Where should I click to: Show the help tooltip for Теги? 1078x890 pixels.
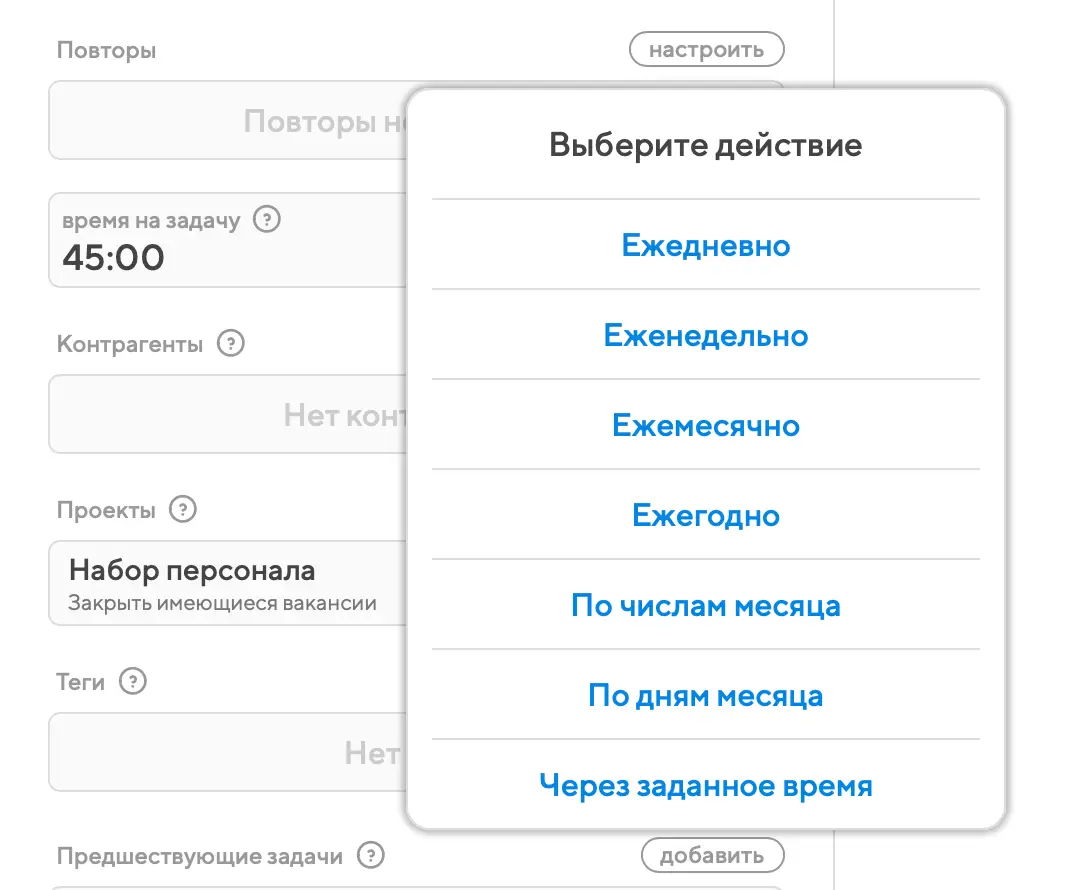pos(132,682)
